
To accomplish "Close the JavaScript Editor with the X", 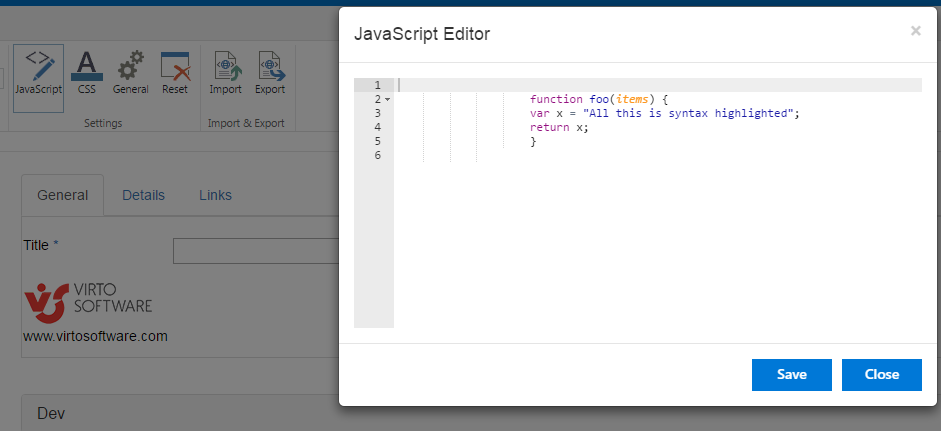I will coord(915,31).
